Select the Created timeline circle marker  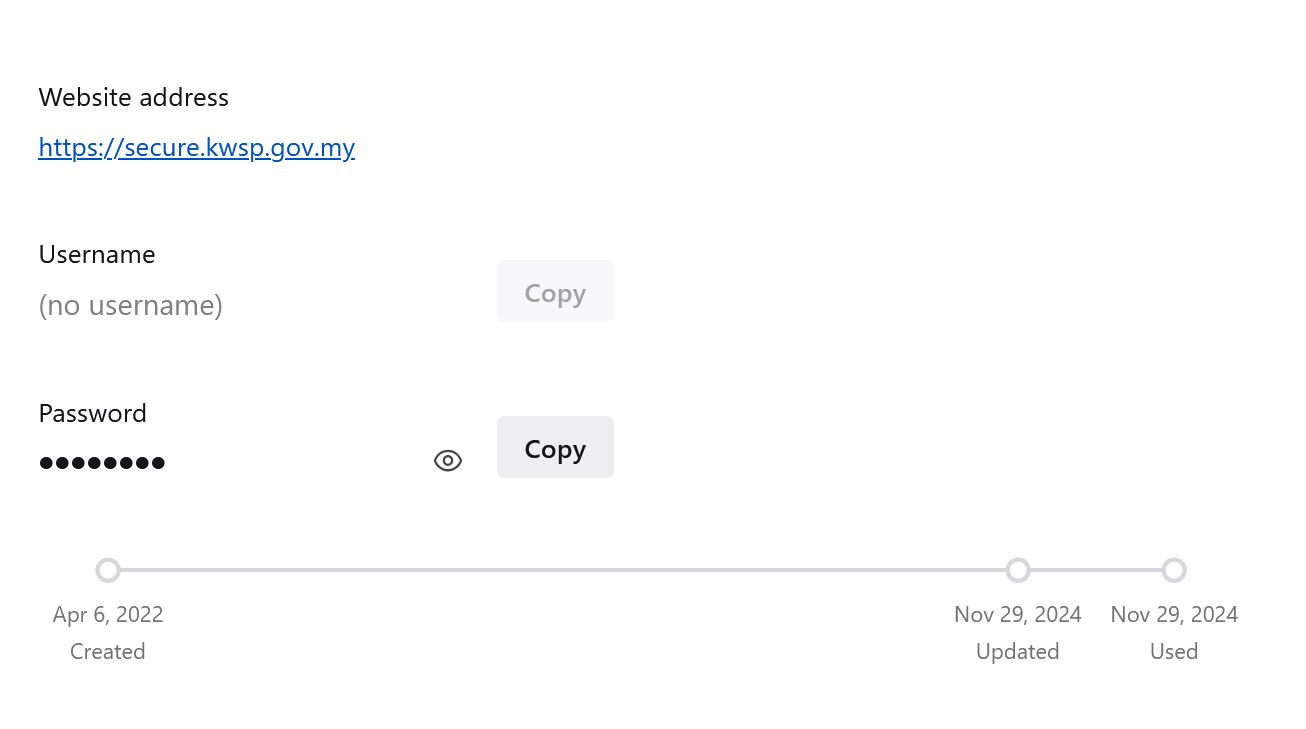pos(108,570)
